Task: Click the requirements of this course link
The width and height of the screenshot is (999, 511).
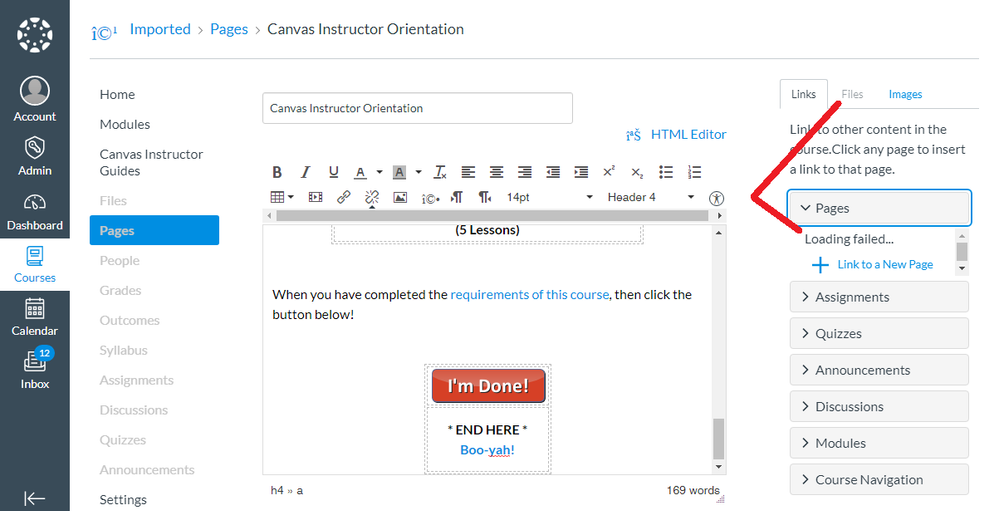Action: (x=529, y=295)
